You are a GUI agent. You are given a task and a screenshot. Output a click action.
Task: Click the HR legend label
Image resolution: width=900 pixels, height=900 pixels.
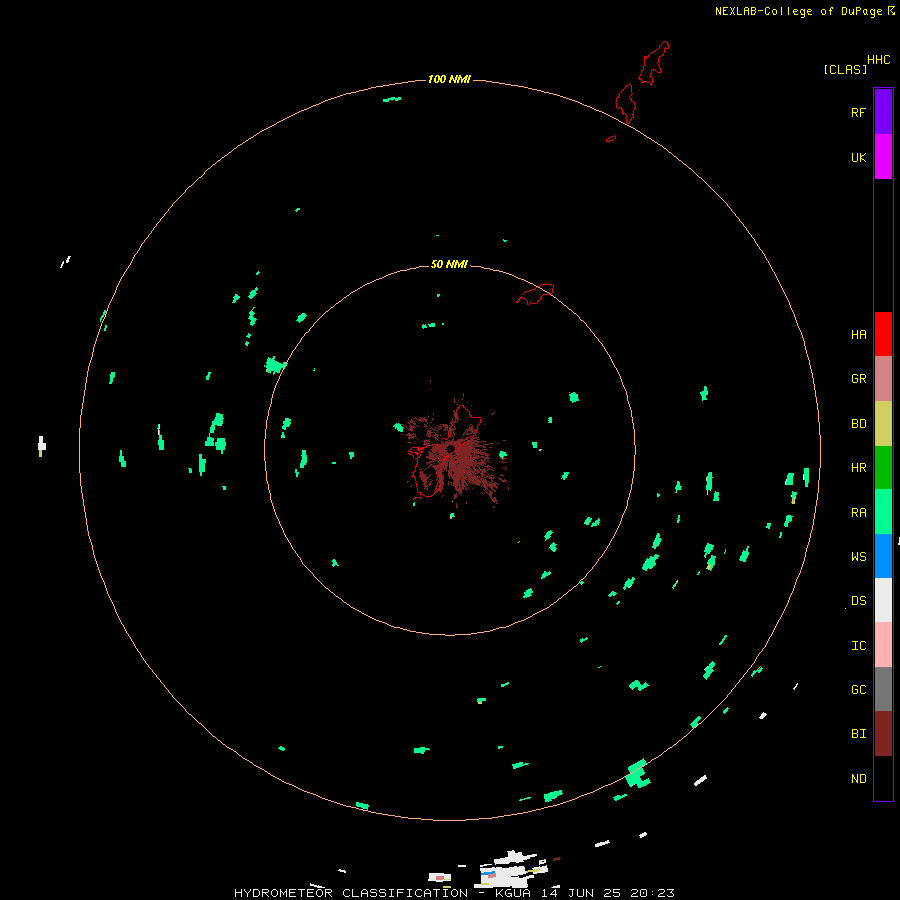coord(858,468)
